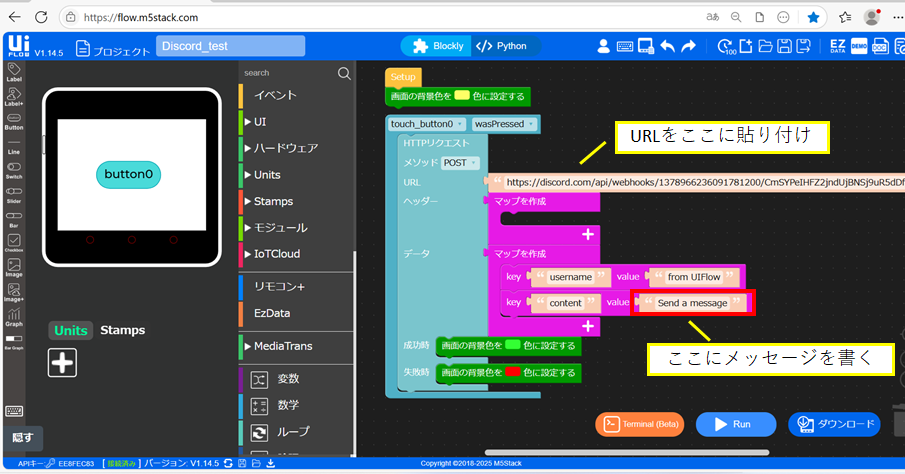The image size is (905, 474).
Task: Open the wasPressed dropdown in block
Action: click(504, 124)
